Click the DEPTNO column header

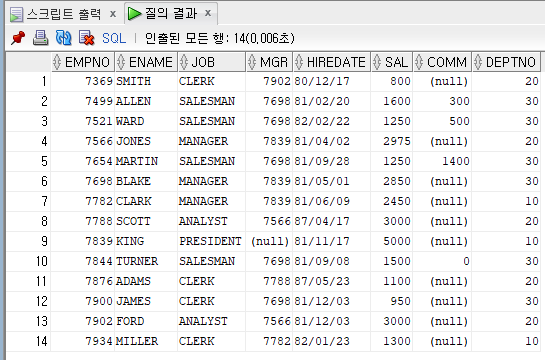tap(506, 62)
